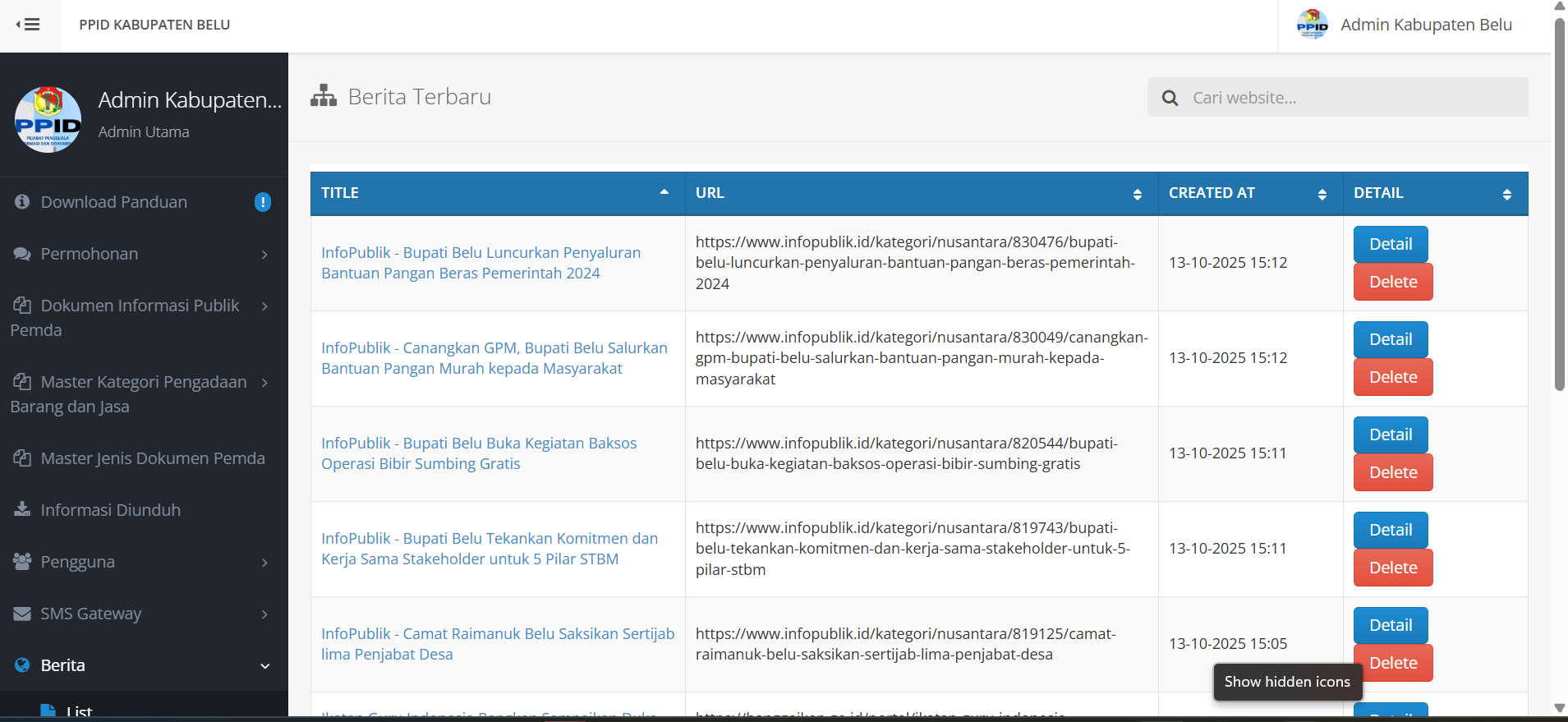The image size is (1568, 722).
Task: Click the Pengguna users icon
Action: pyautogui.click(x=22, y=561)
